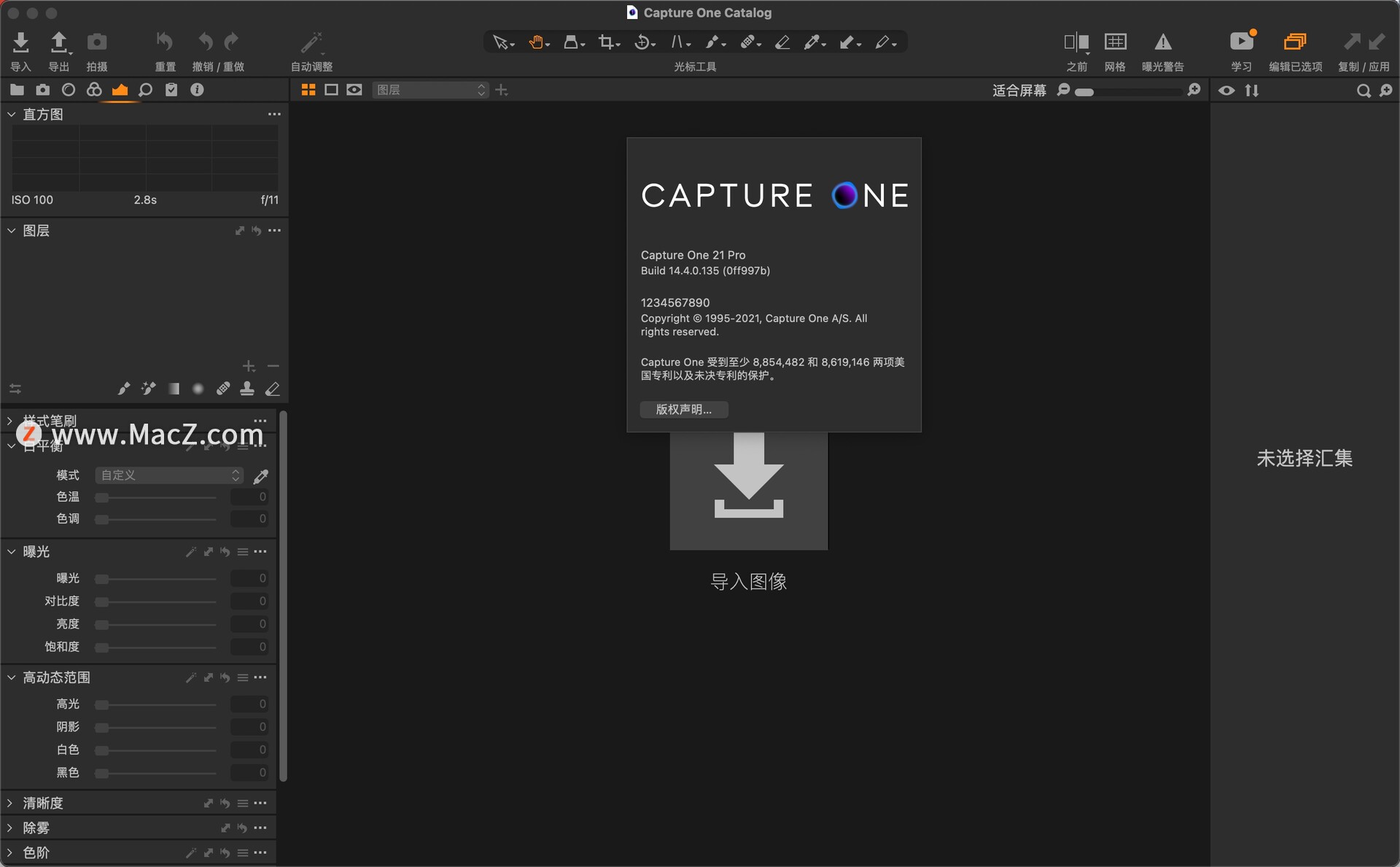1400x867 pixels.
Task: Collapse the 曝光 exposure panel
Action: coord(11,552)
